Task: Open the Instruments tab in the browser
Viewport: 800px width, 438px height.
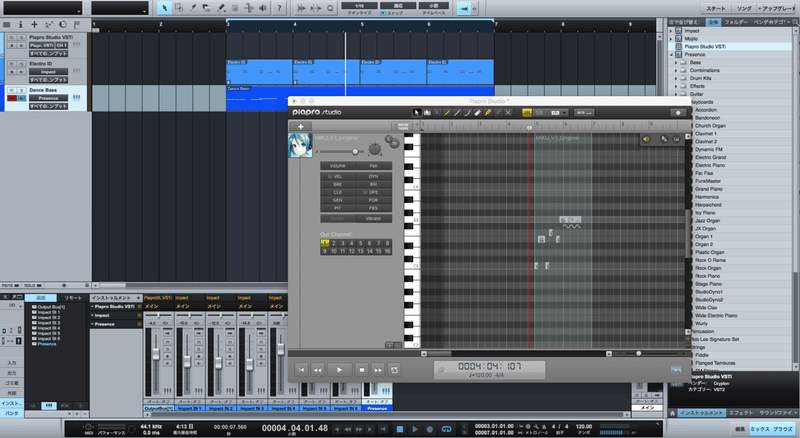Action: (x=703, y=413)
